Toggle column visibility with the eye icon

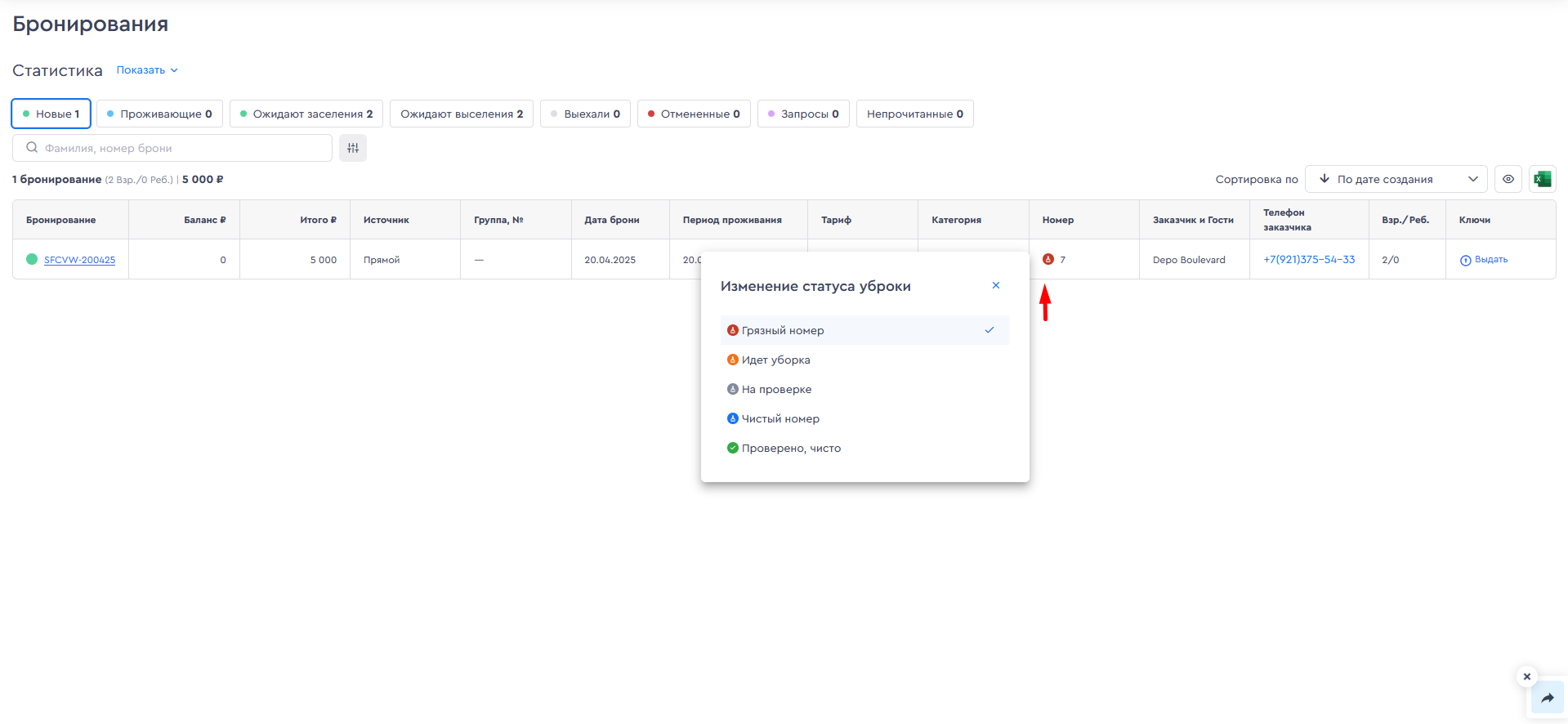coord(1508,179)
